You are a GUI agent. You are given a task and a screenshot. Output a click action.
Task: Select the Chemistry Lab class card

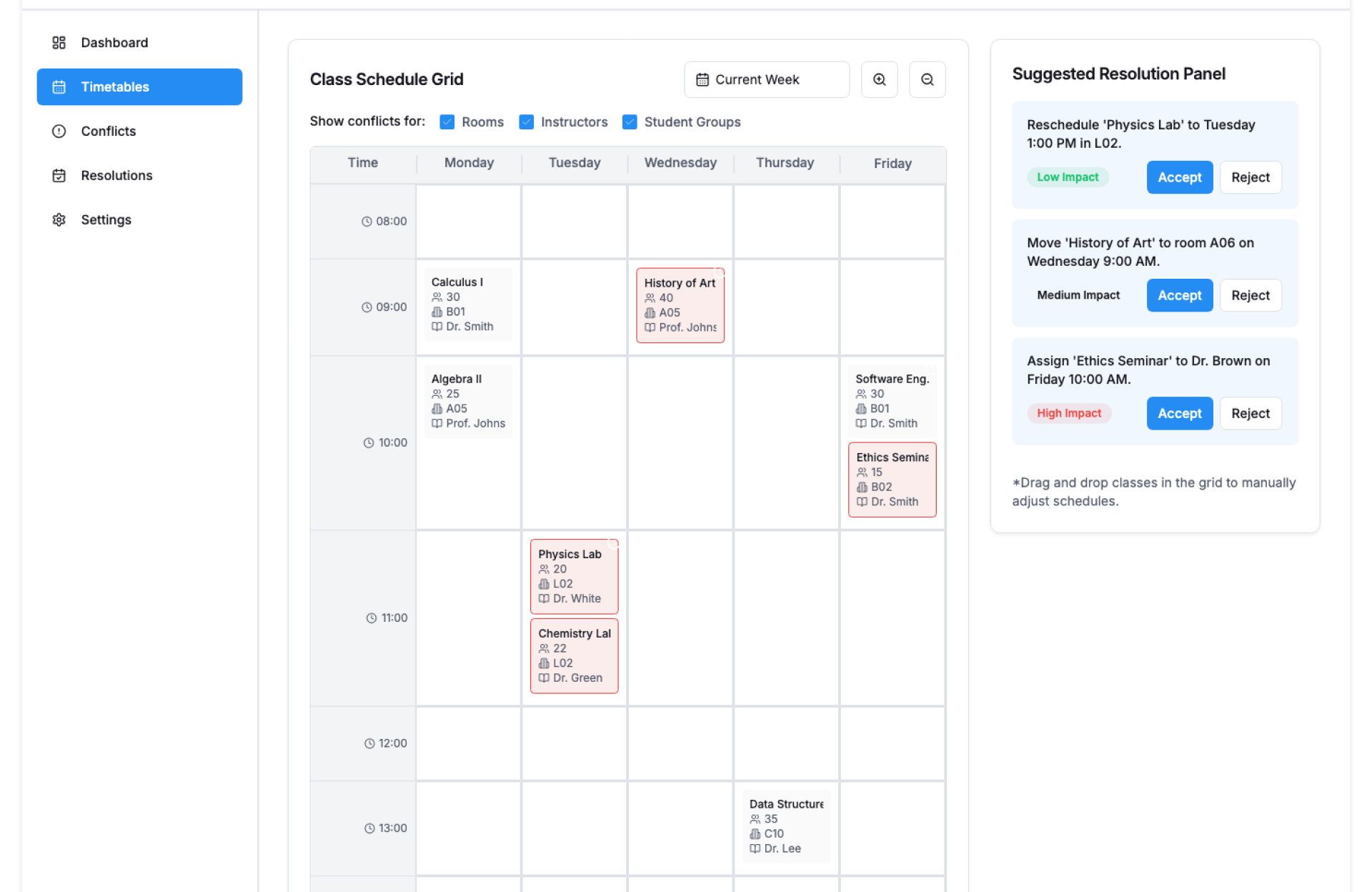[x=574, y=655]
